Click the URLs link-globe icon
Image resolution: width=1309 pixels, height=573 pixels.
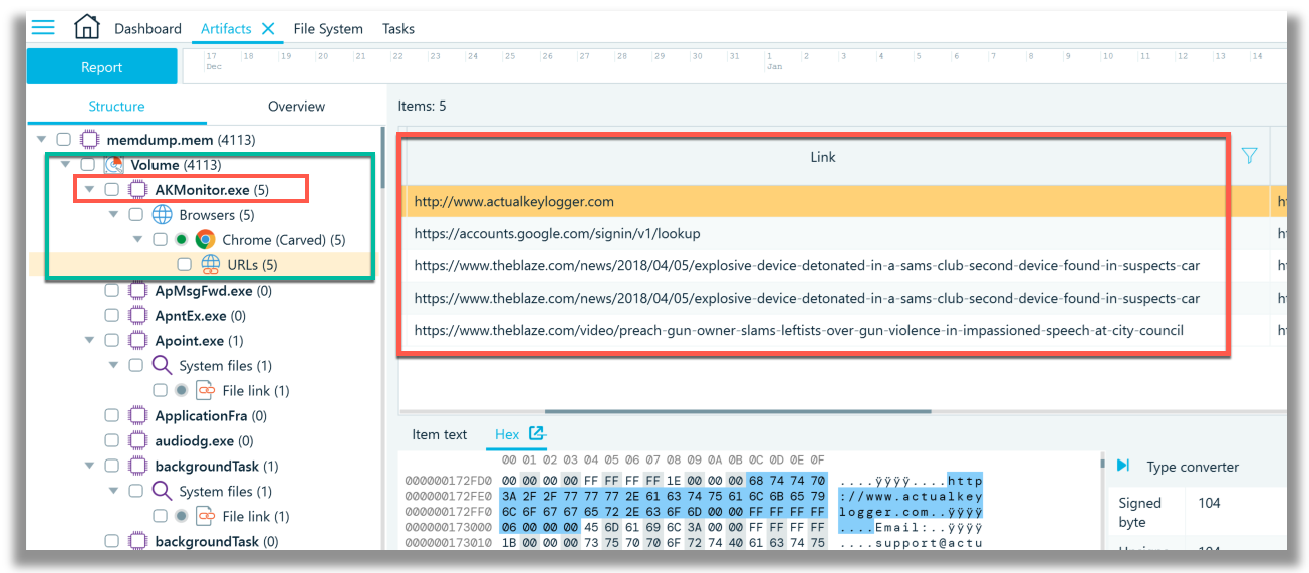pyautogui.click(x=211, y=265)
